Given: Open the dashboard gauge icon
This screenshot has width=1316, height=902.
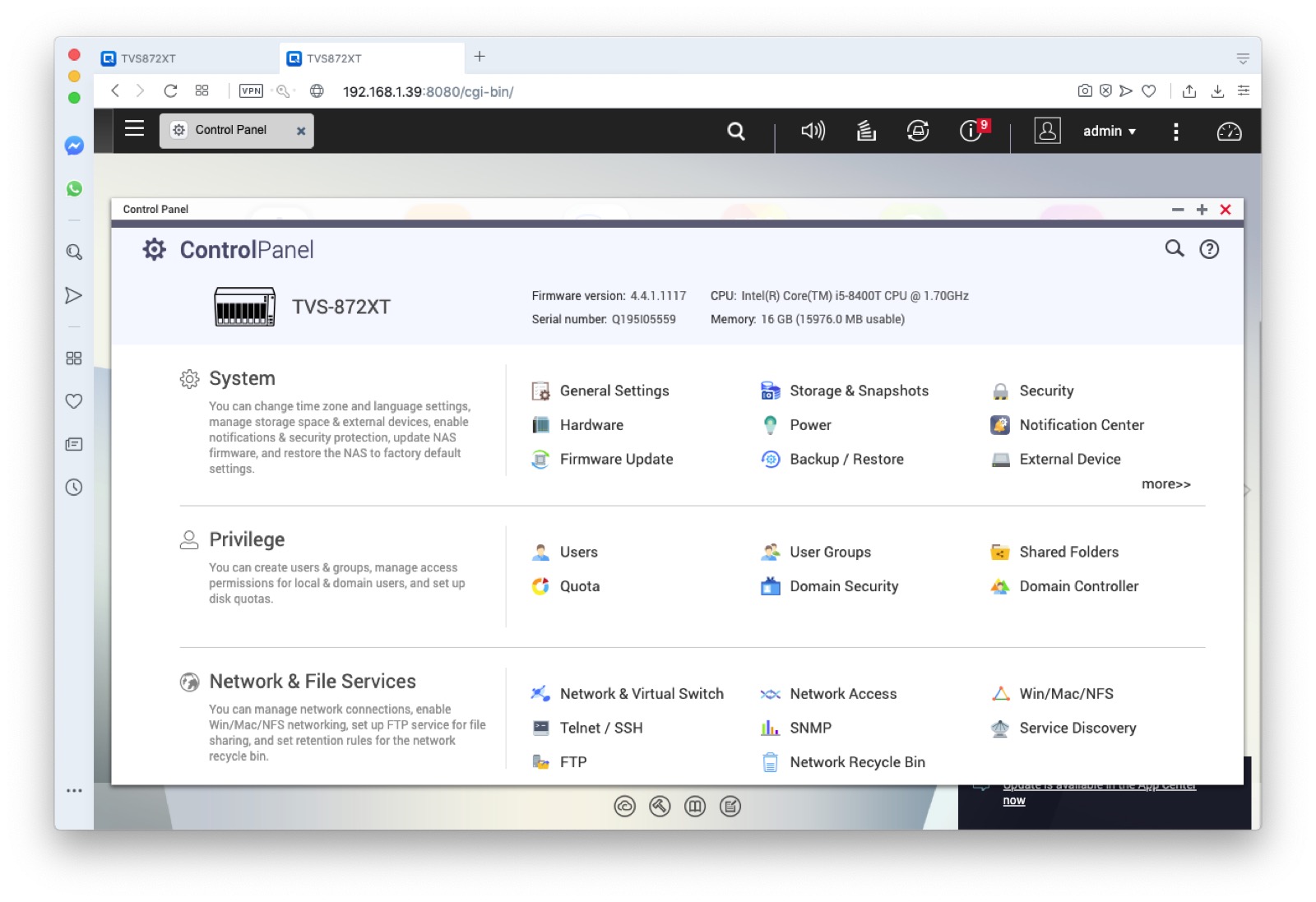Looking at the screenshot, I should coord(1229,132).
